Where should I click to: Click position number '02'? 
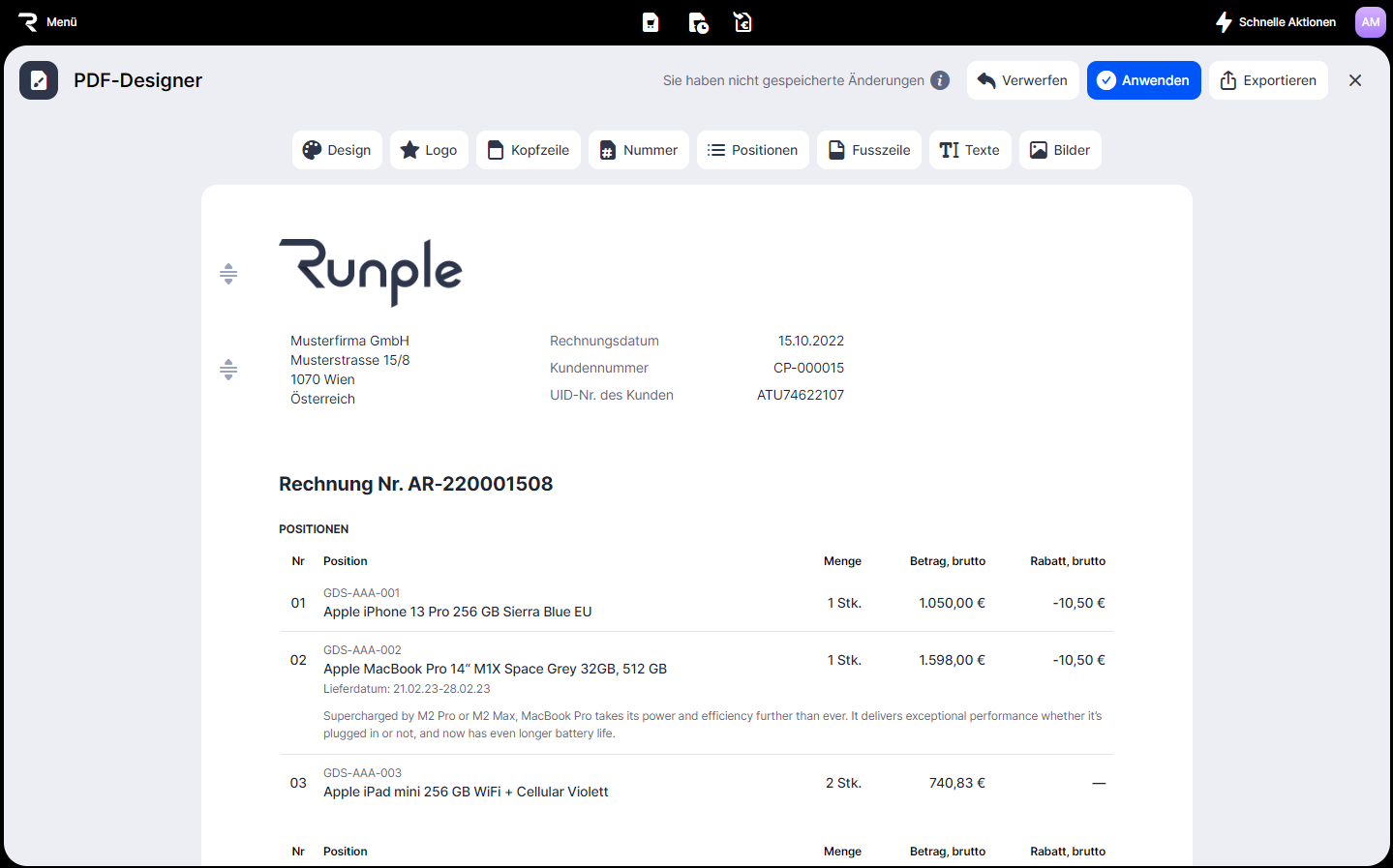point(298,660)
